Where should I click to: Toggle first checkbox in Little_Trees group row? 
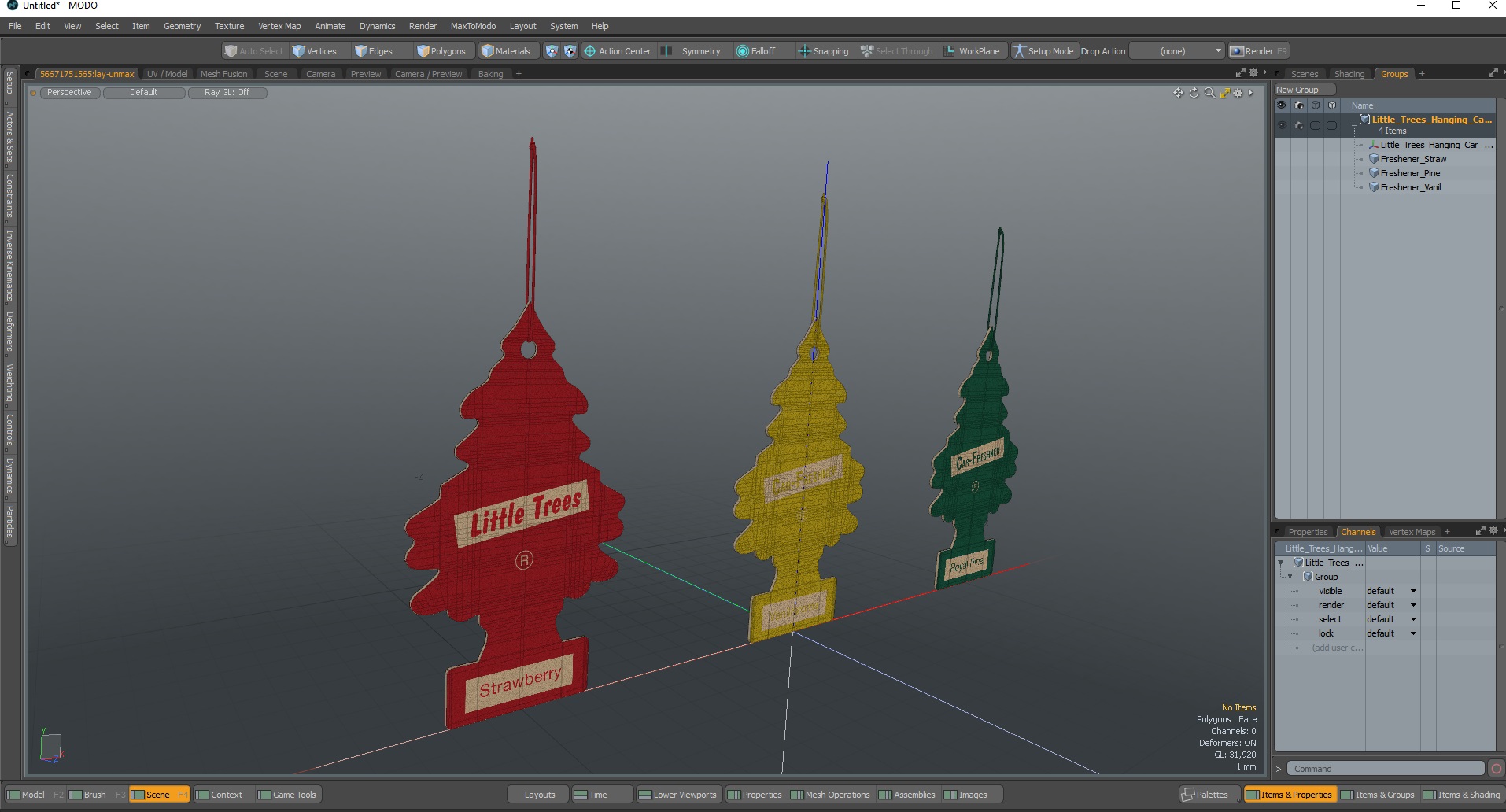tap(1316, 125)
